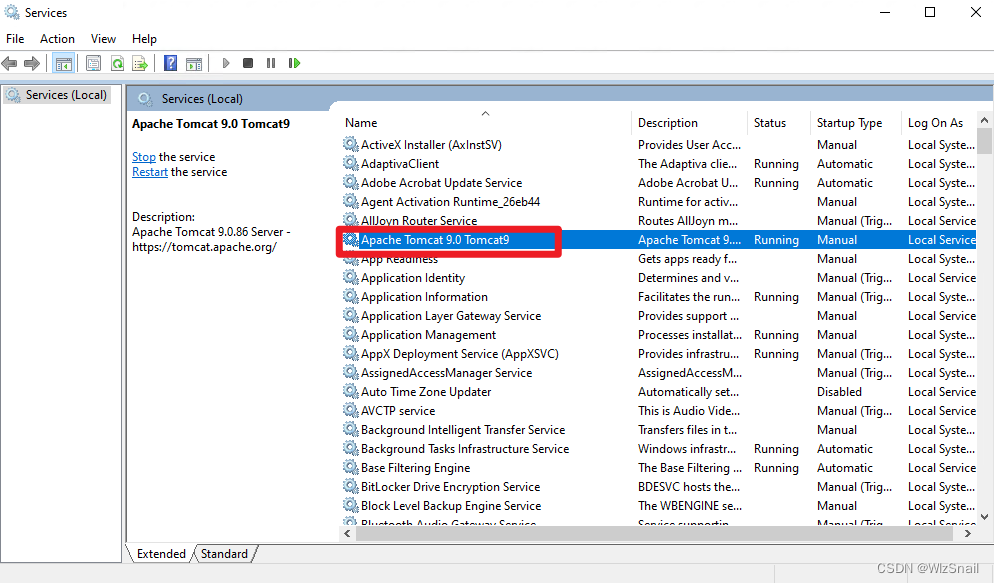
Task: Click the Stop the service link
Action: (143, 157)
